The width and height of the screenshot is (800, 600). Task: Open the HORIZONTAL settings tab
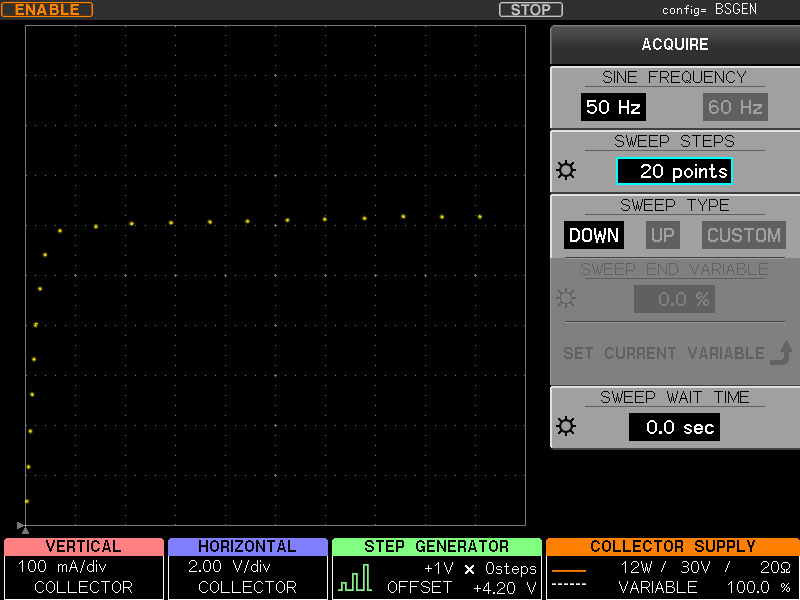pos(247,546)
